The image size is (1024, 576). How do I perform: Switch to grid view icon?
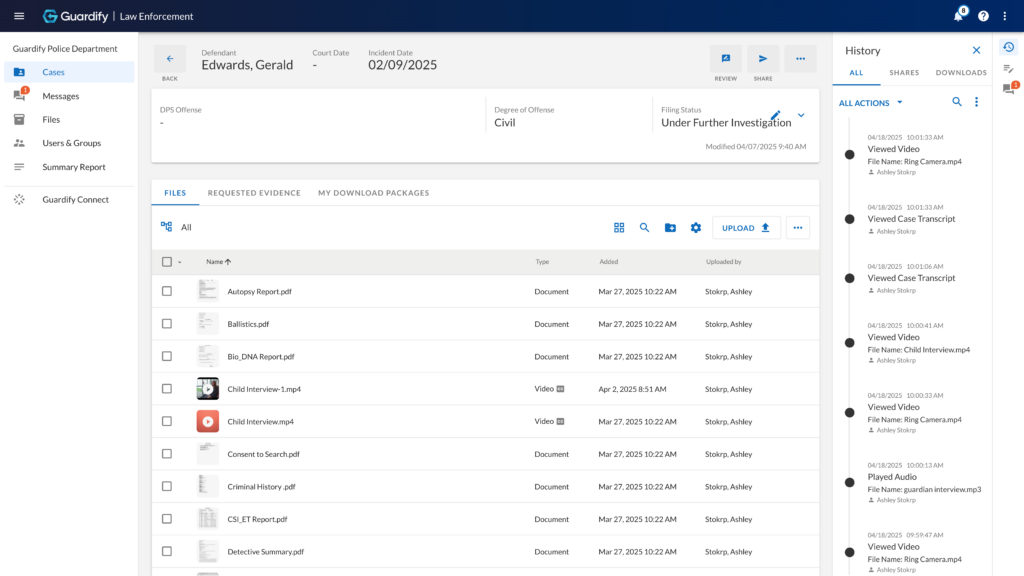point(619,228)
